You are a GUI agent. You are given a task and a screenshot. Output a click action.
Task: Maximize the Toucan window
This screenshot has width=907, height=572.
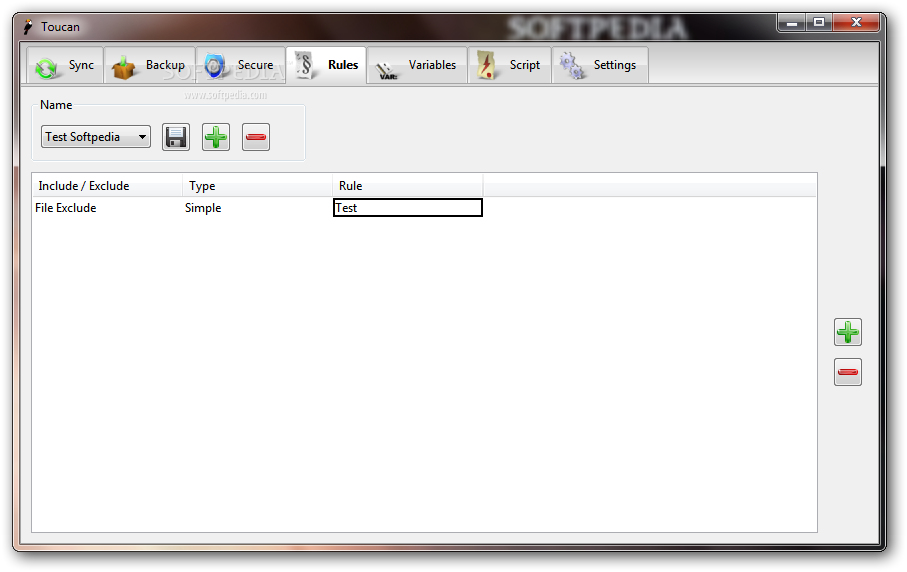click(818, 23)
